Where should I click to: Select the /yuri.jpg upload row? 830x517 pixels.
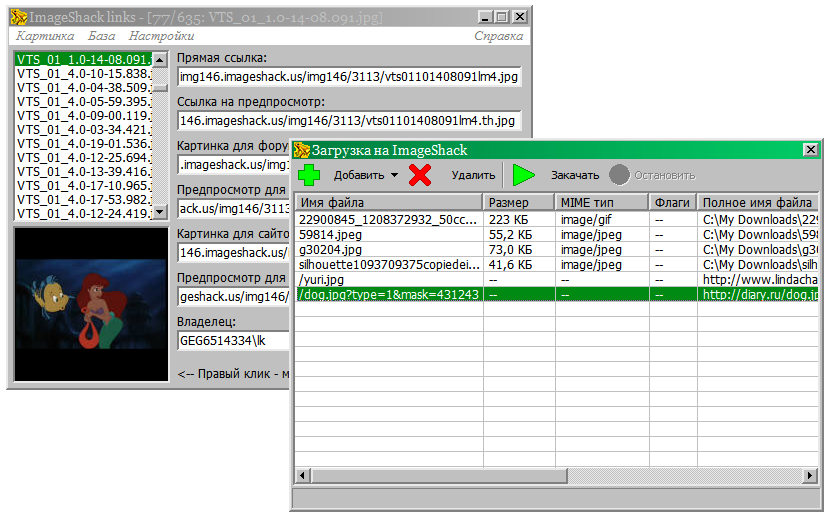[556, 279]
